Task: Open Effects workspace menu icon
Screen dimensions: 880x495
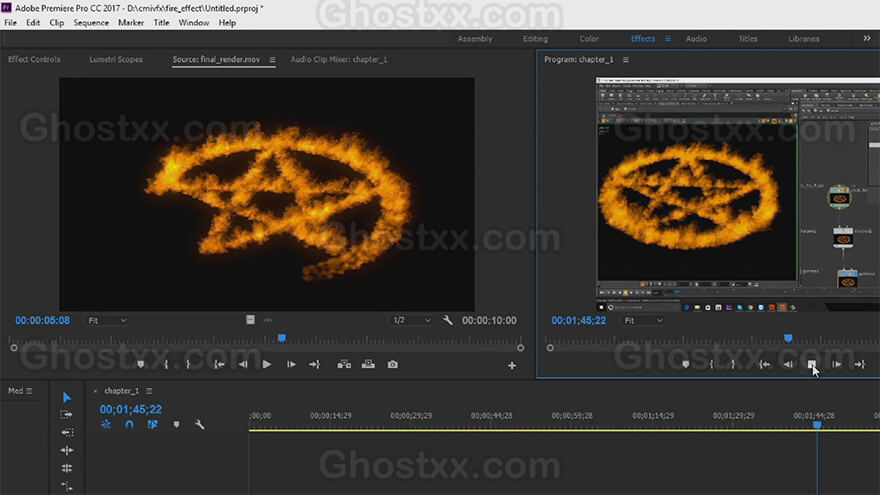Action: [x=668, y=39]
